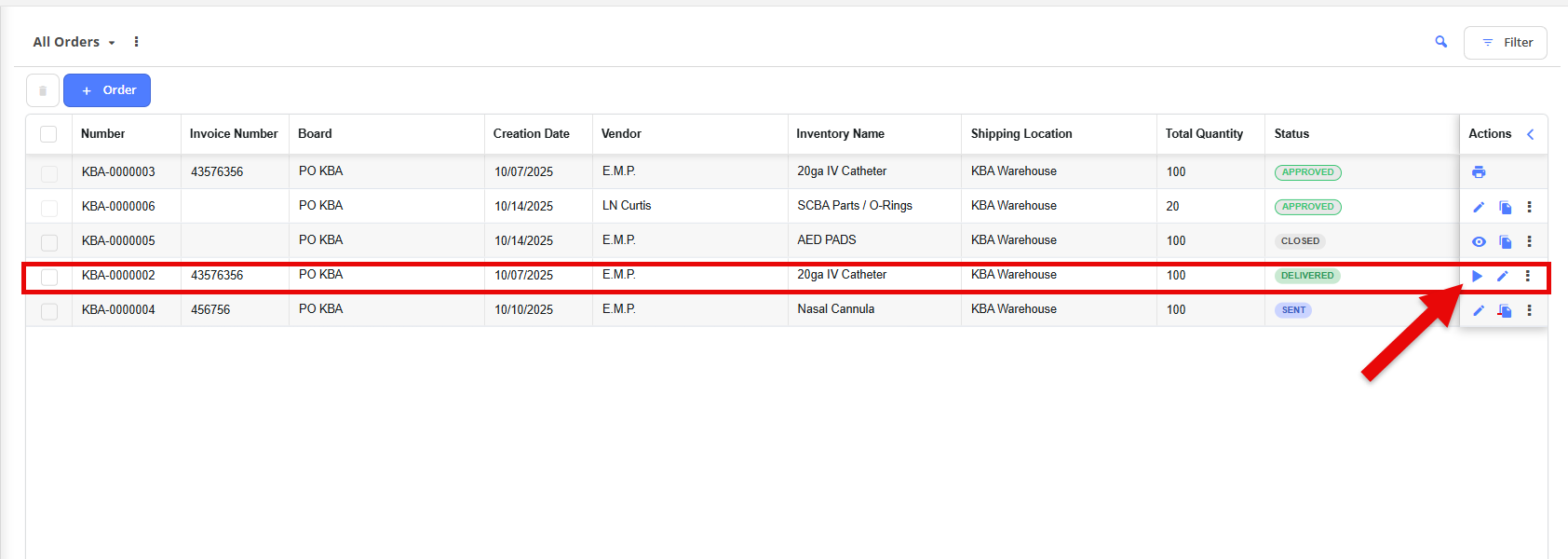The height and width of the screenshot is (559, 1568).
Task: Toggle the select-all checkbox in the header
Action: [x=48, y=134]
